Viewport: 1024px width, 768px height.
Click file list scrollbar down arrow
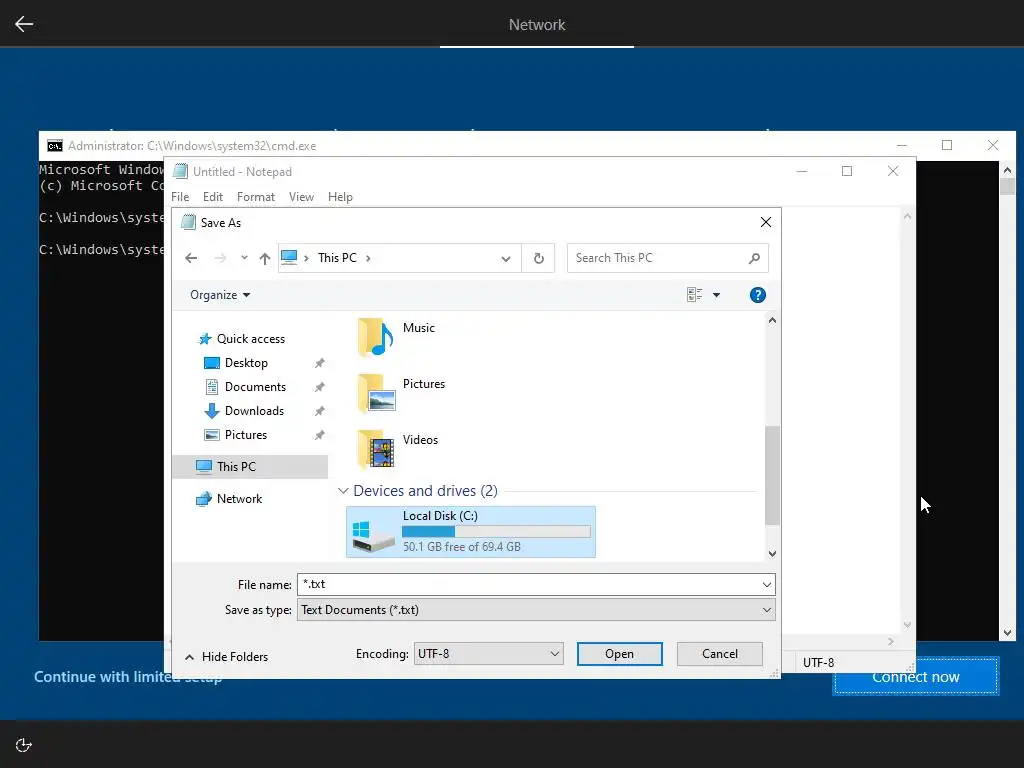coord(772,554)
